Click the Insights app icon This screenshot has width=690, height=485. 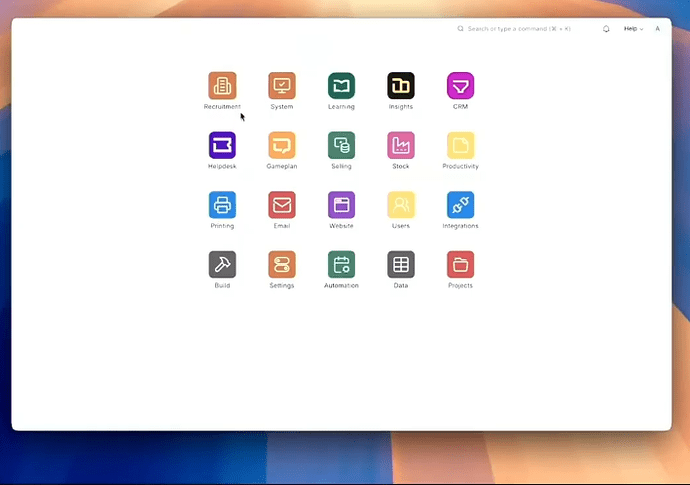[x=401, y=86]
